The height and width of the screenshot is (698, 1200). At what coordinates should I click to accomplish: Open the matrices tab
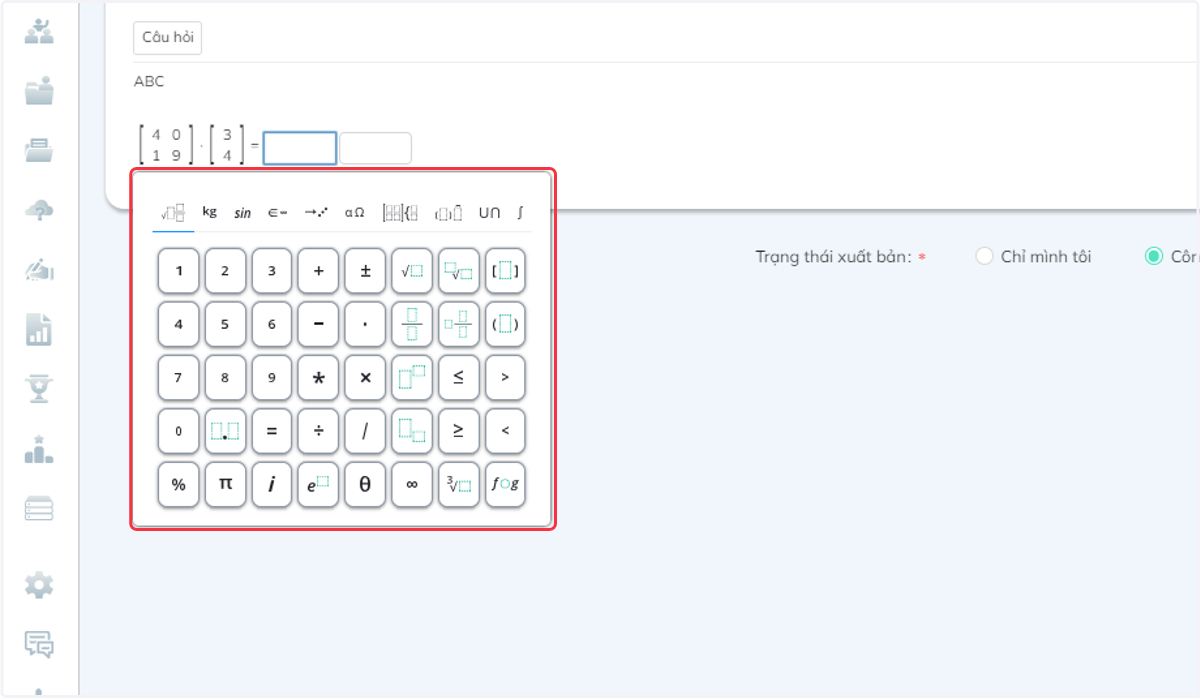[400, 212]
